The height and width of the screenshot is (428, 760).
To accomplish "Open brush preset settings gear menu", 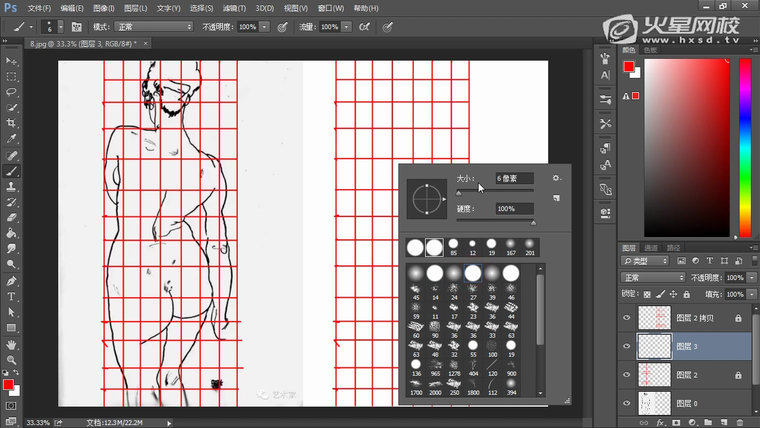I will click(556, 178).
